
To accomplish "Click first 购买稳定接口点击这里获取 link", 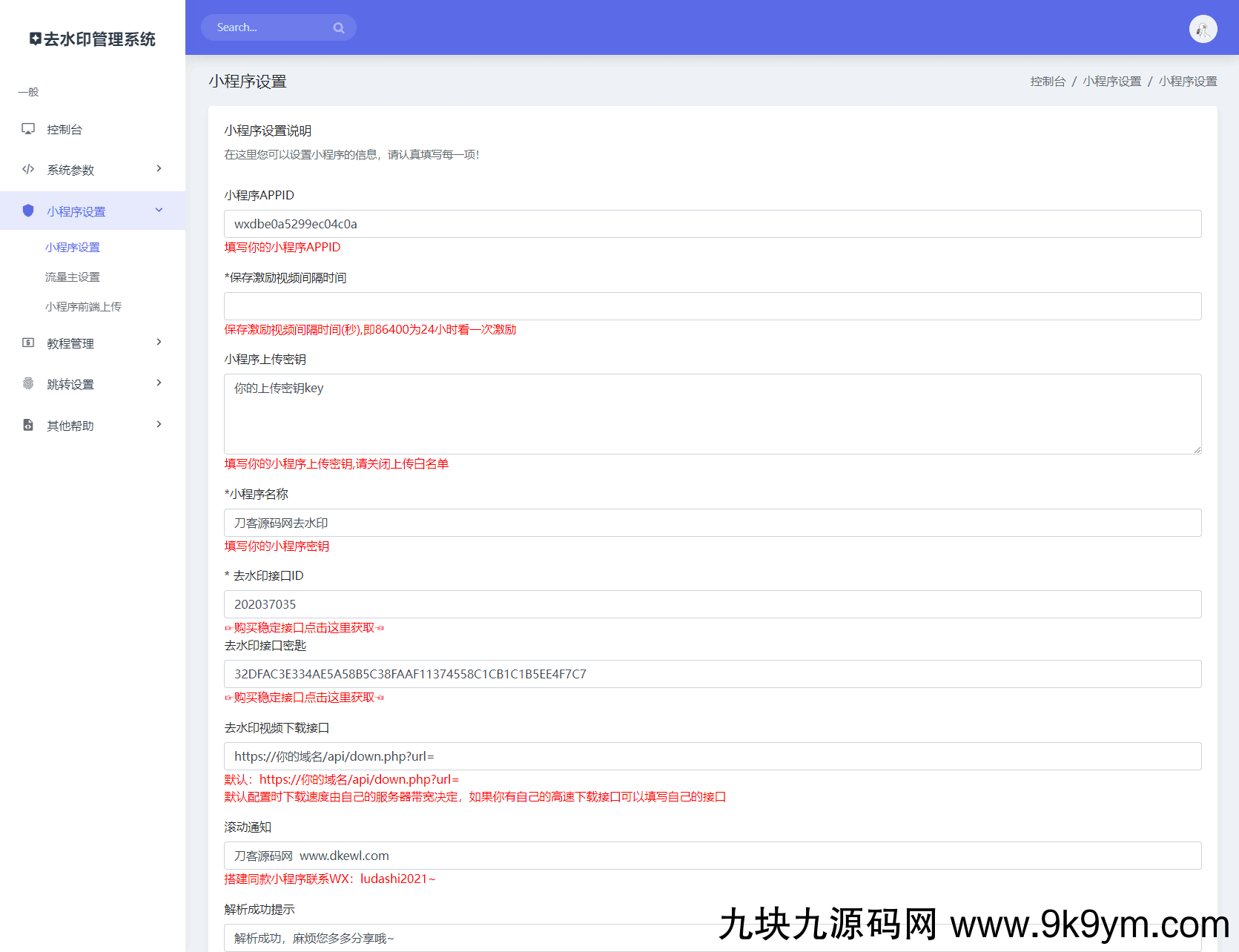I will (305, 628).
